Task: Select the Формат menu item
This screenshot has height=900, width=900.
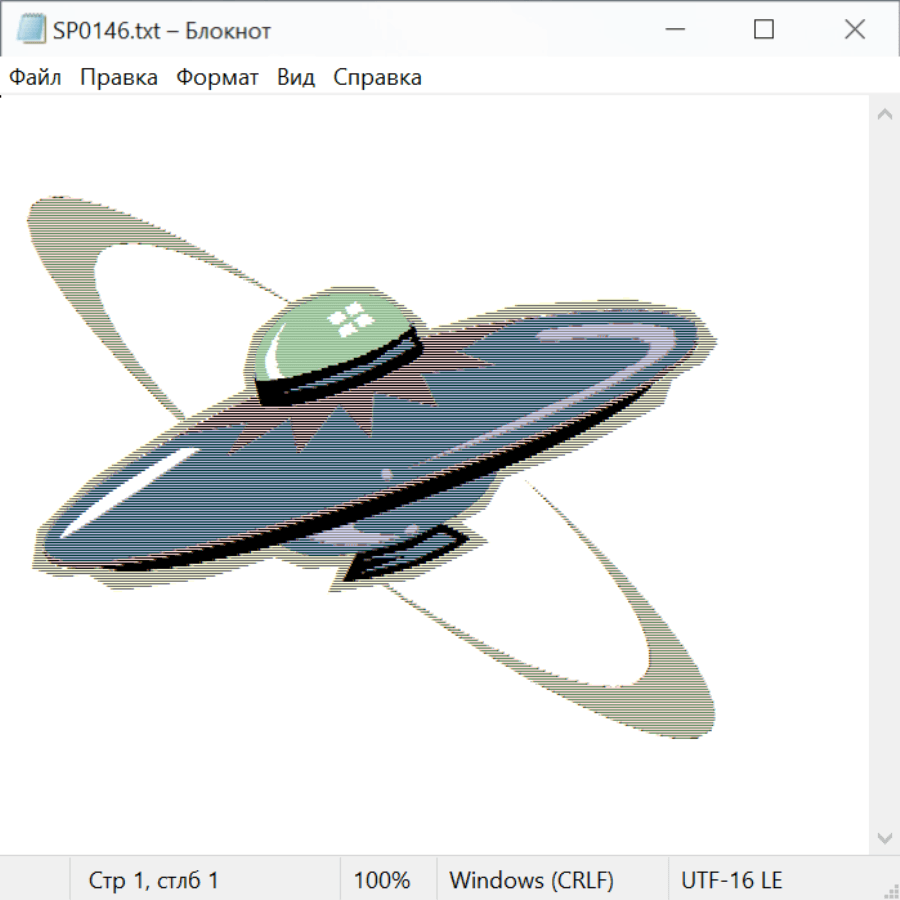Action: pyautogui.click(x=217, y=78)
